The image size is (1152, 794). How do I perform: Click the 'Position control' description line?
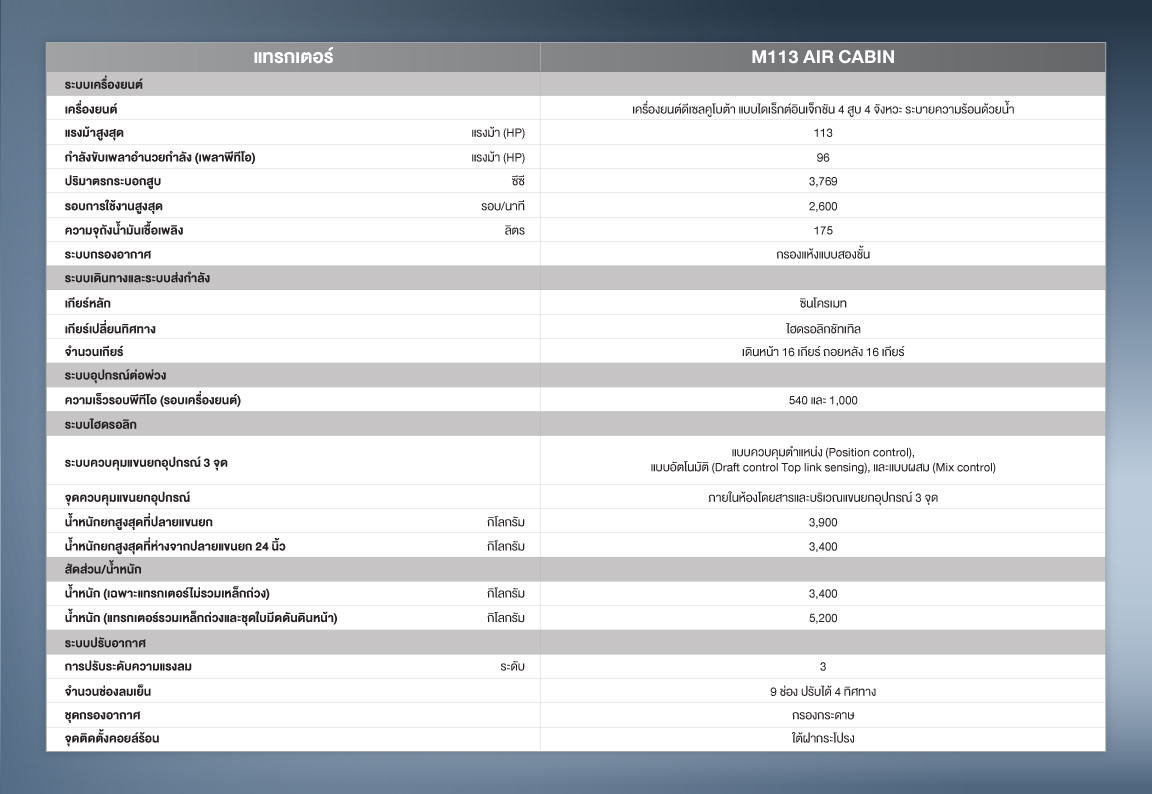click(x=823, y=452)
